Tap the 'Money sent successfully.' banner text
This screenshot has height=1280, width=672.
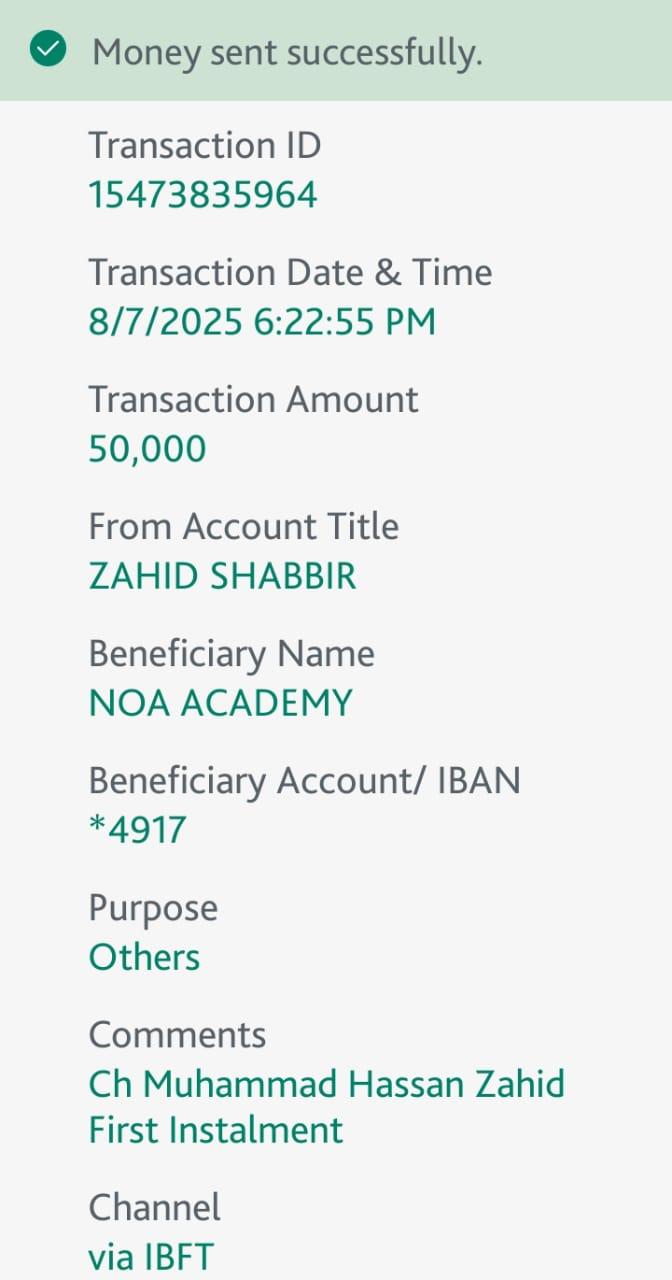(x=287, y=52)
